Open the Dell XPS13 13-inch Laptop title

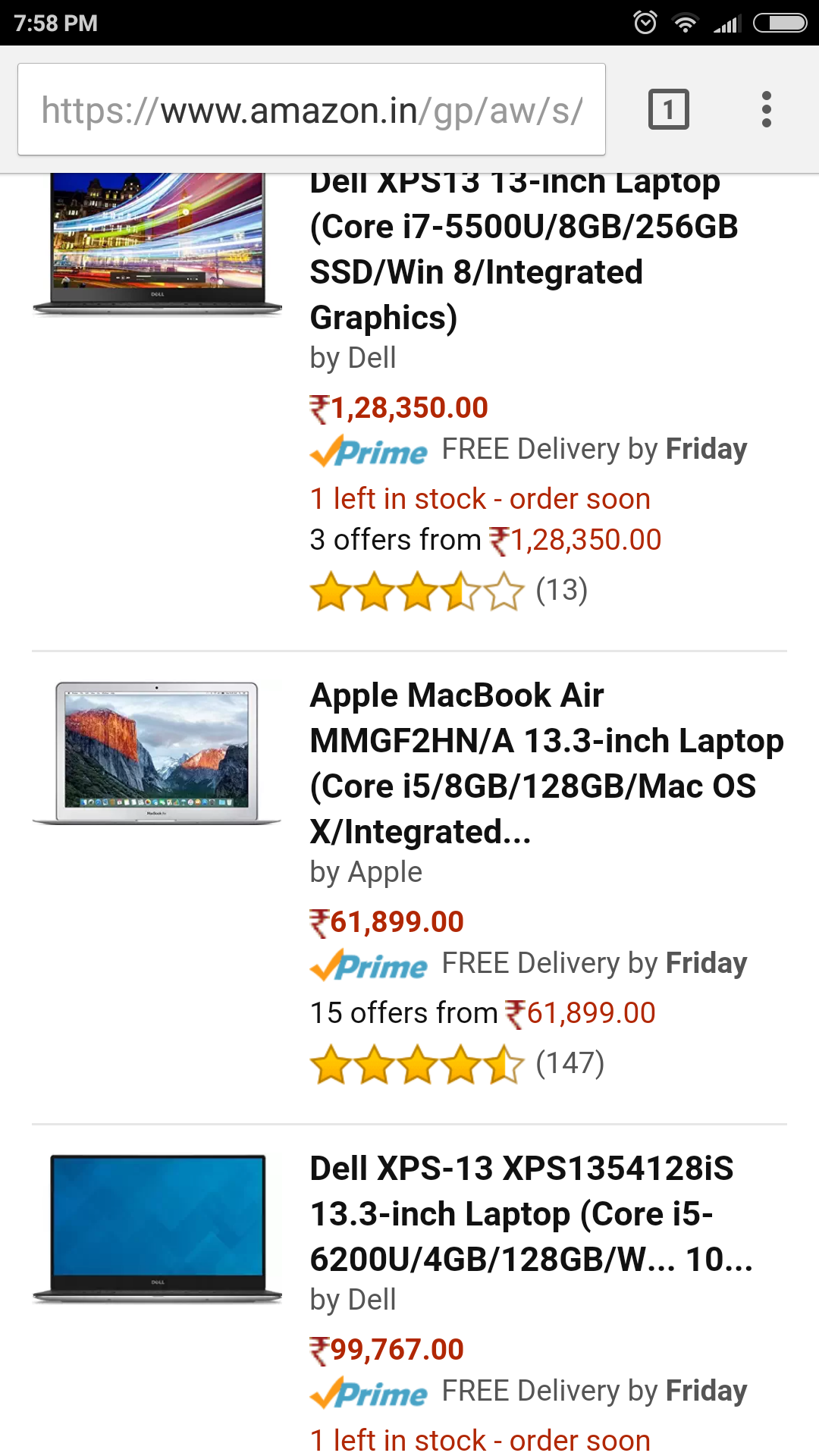click(x=524, y=249)
